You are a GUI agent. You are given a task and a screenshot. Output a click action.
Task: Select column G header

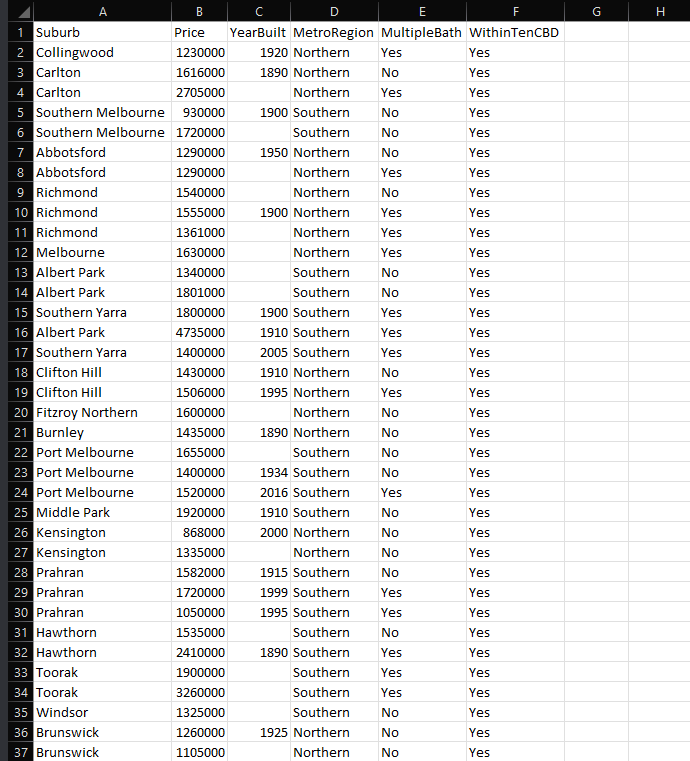[596, 11]
